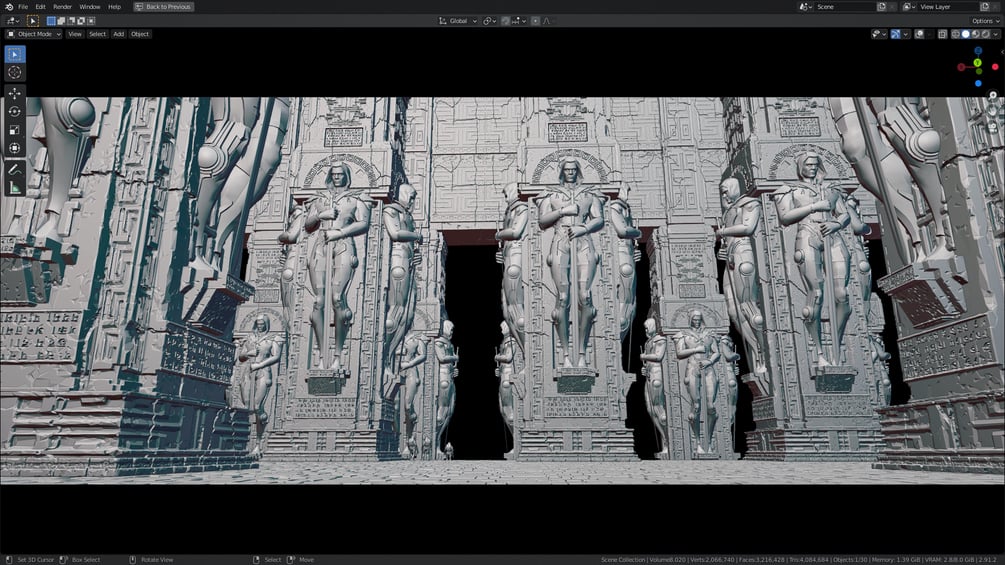Open the pivot point dropdown

(x=490, y=21)
